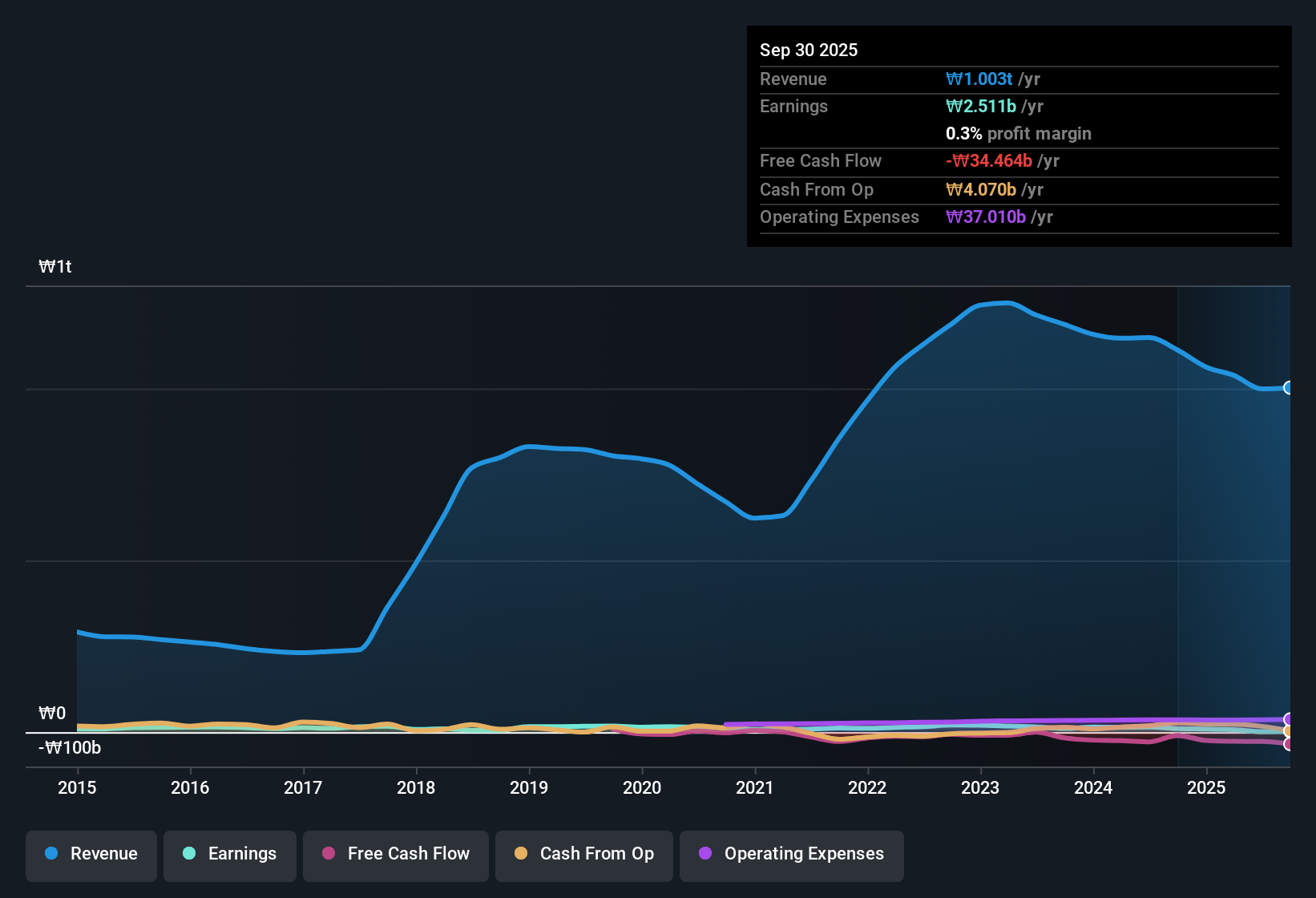Click the ₩1t gridline label on the axis
This screenshot has height=898, width=1316.
click(x=54, y=266)
